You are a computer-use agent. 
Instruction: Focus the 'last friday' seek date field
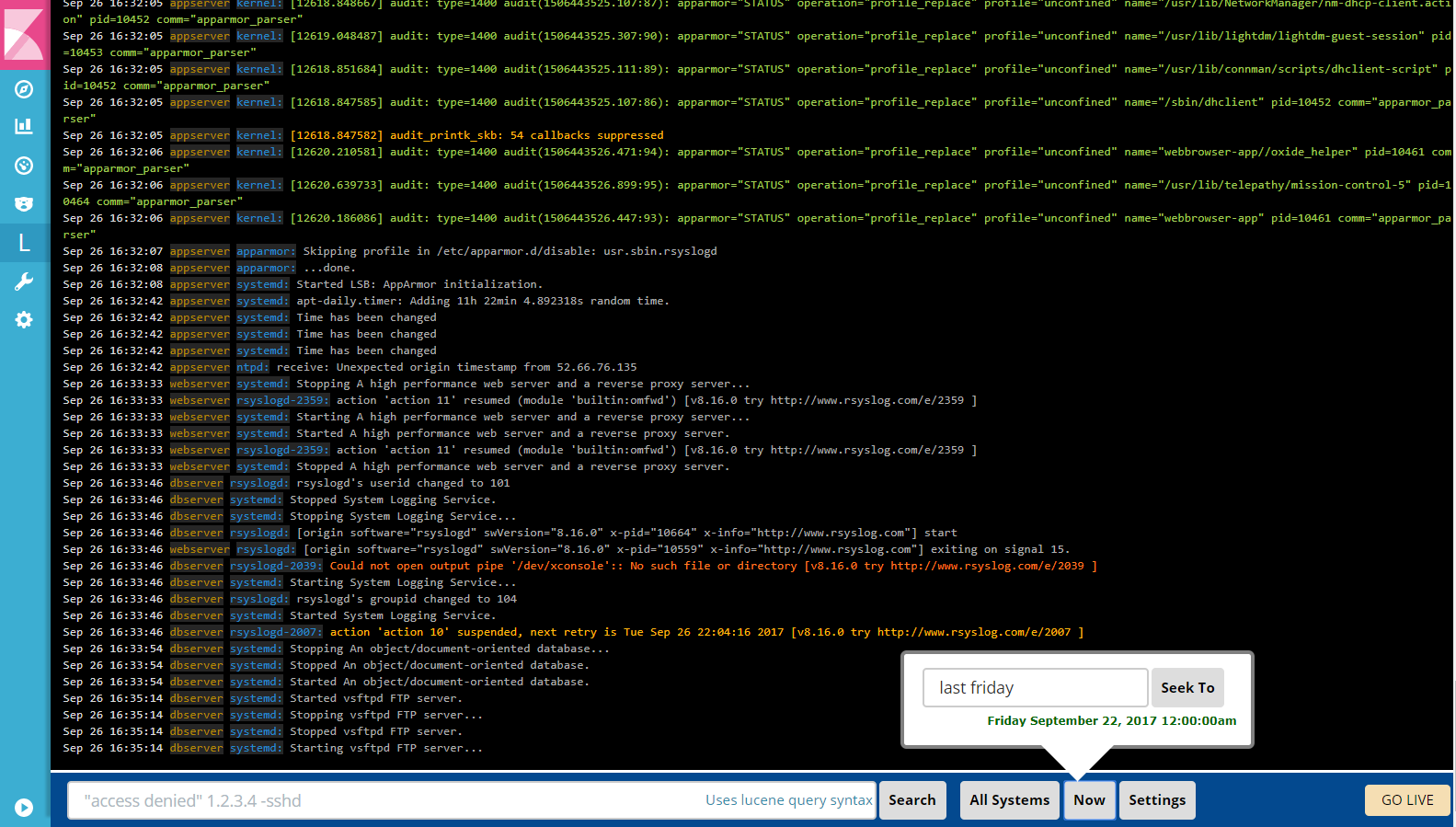coord(1035,687)
